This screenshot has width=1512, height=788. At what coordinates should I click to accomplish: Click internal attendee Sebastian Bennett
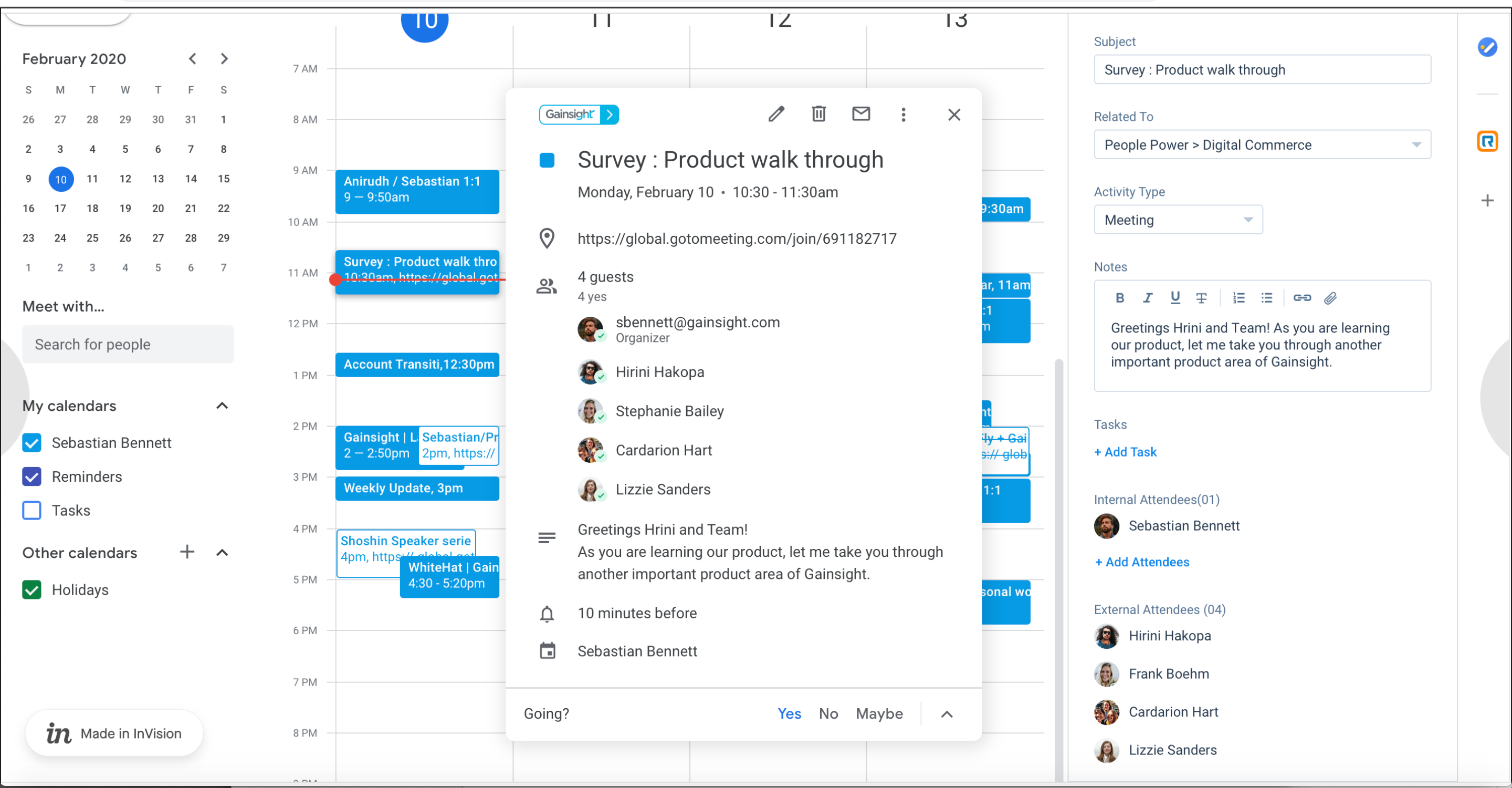point(1183,526)
